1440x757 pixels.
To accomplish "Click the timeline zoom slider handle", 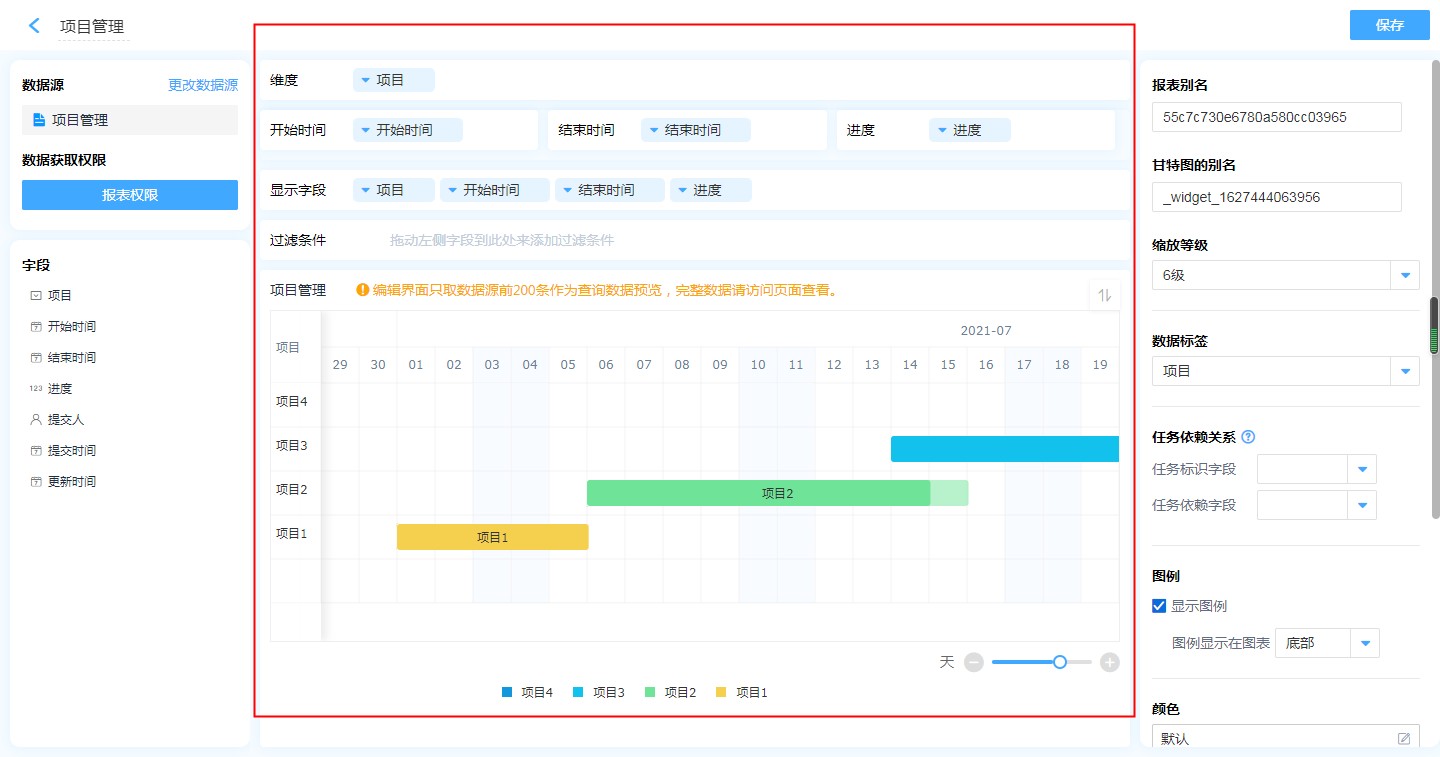I will [1059, 662].
